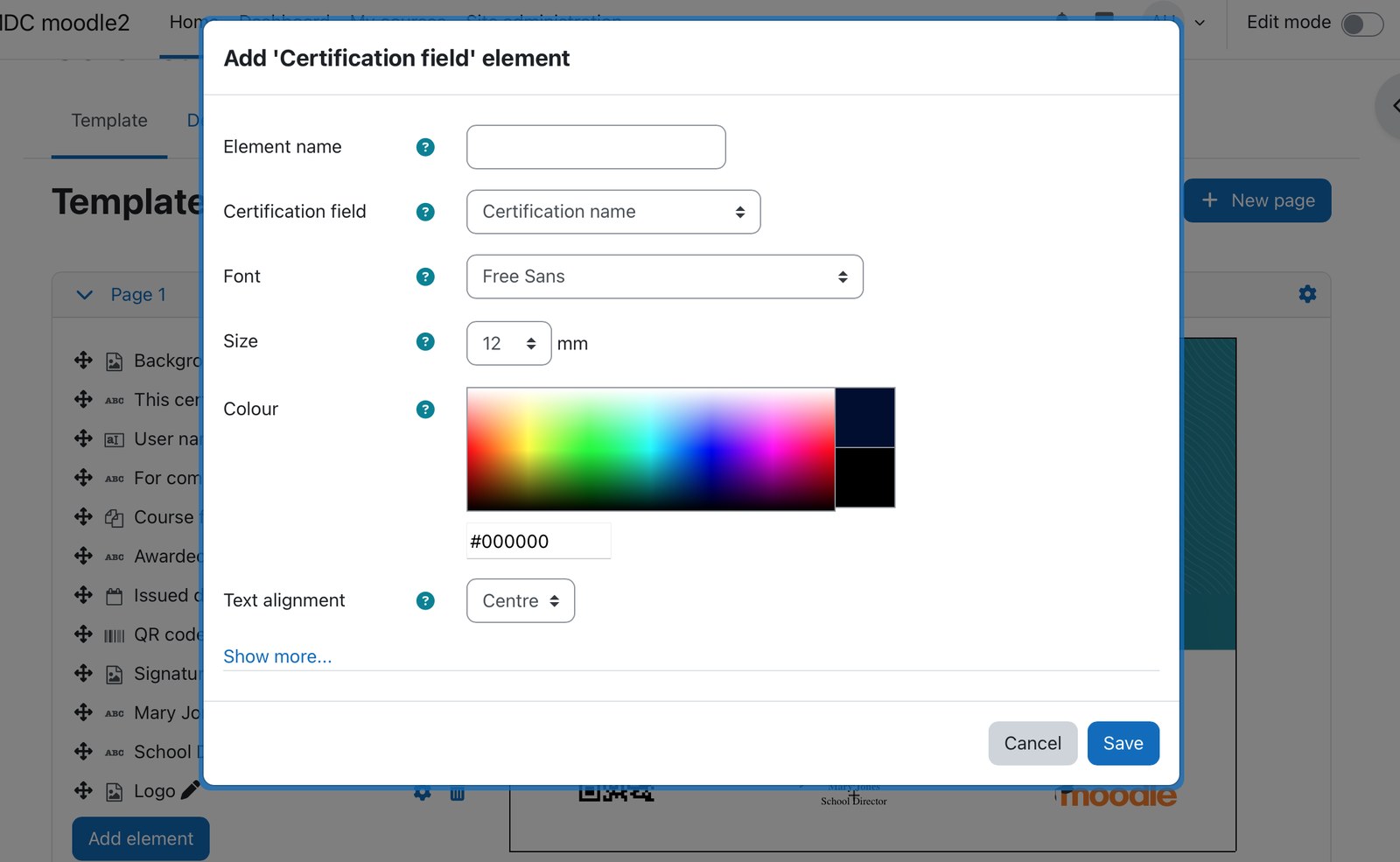Open Page 1 settings gear
This screenshot has height=862, width=1400.
(x=1307, y=294)
